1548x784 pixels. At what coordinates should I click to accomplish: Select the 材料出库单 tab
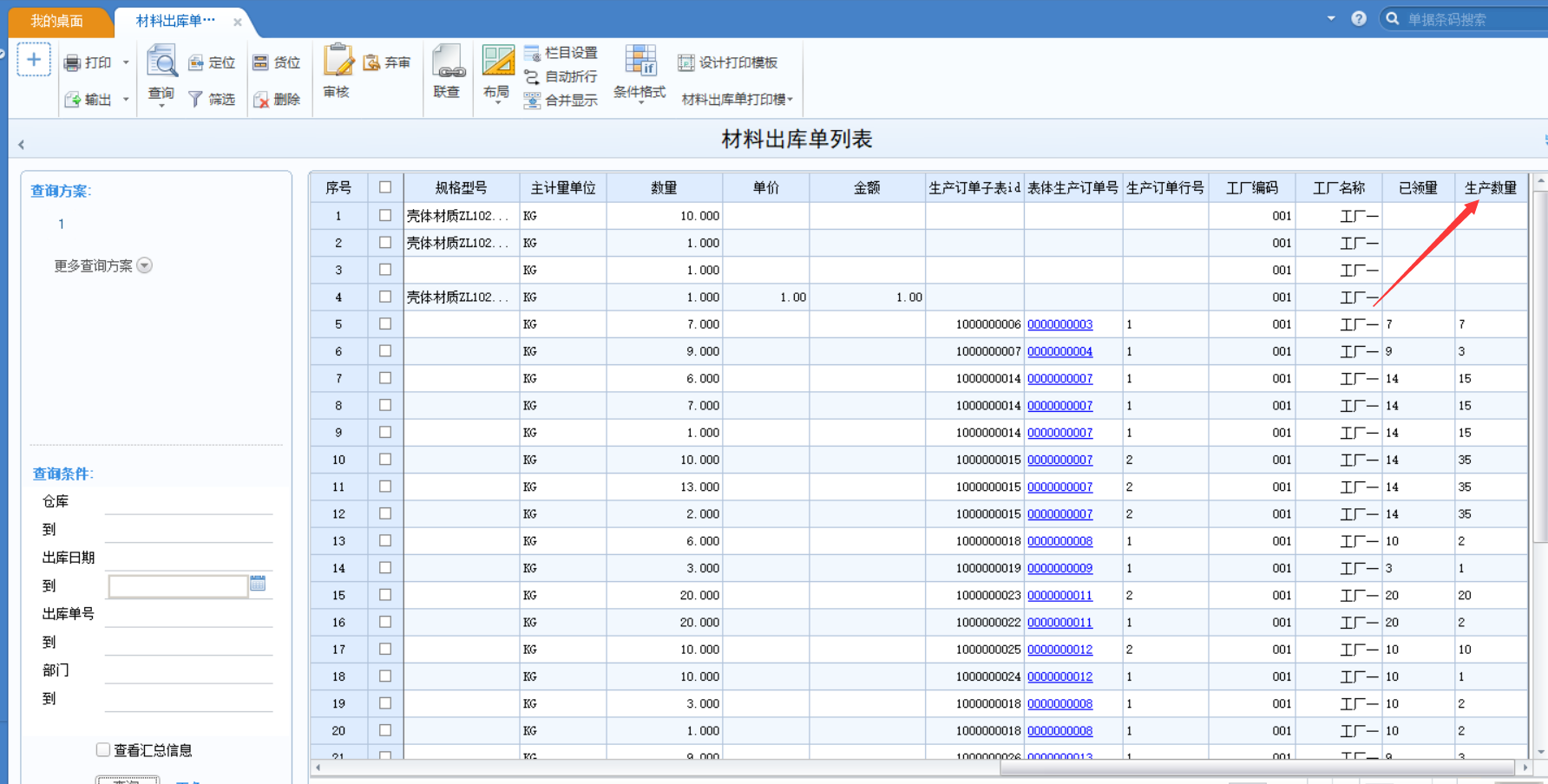tap(175, 21)
